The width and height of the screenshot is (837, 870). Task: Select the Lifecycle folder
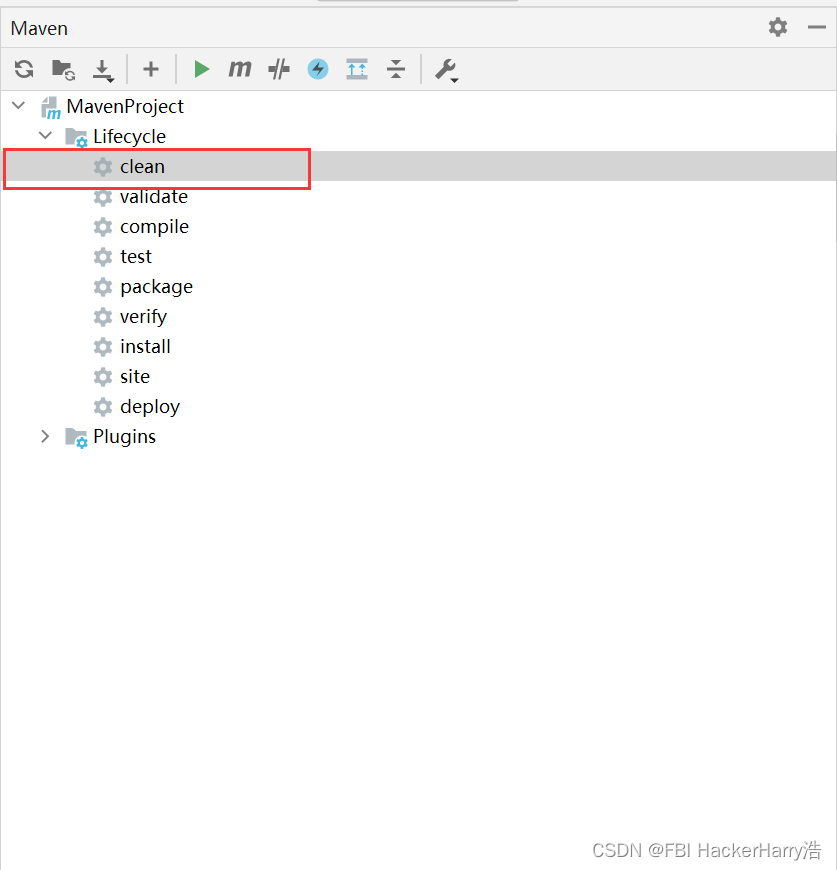pyautogui.click(x=129, y=136)
